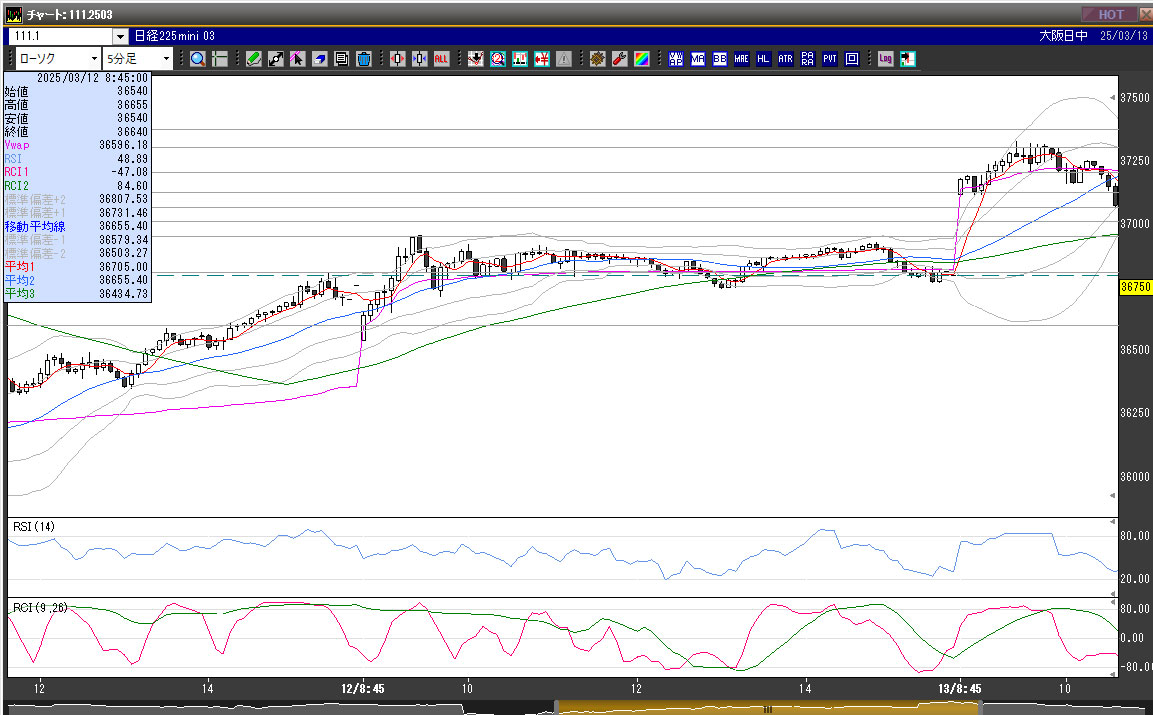Click the RSI(14) panel label
This screenshot has width=1153, height=715.
[34, 527]
